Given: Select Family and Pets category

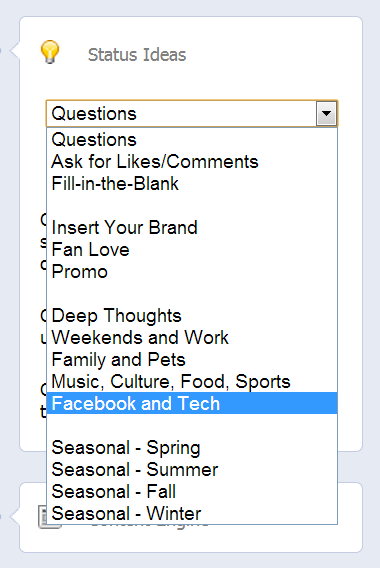Looking at the screenshot, I should pyautogui.click(x=192, y=360).
